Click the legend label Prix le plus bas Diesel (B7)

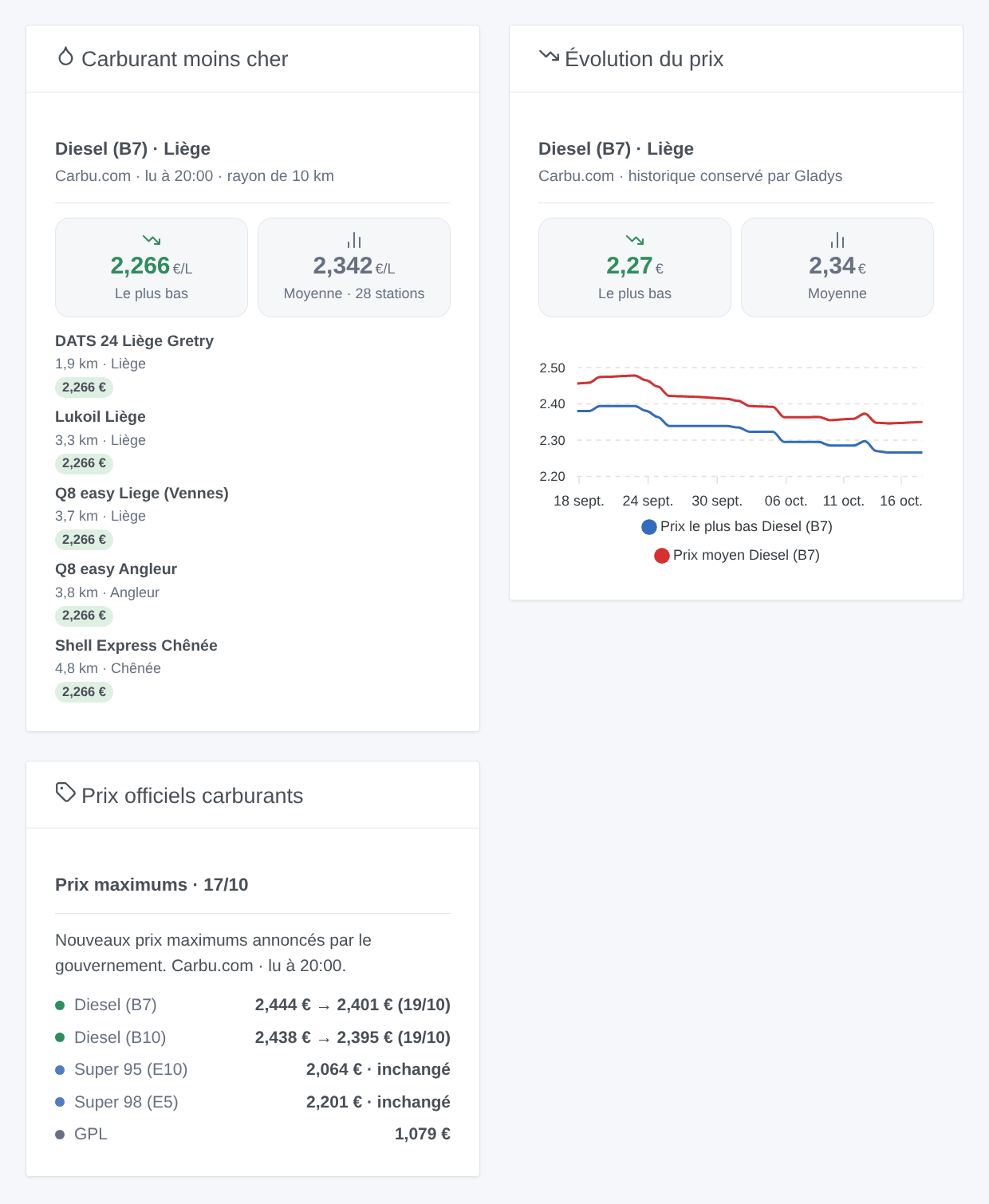747,526
